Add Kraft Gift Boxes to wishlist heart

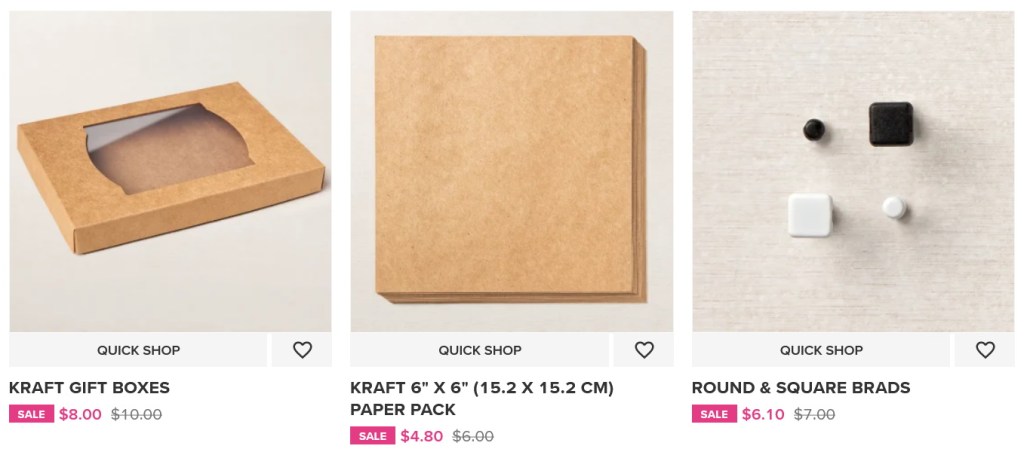point(302,350)
